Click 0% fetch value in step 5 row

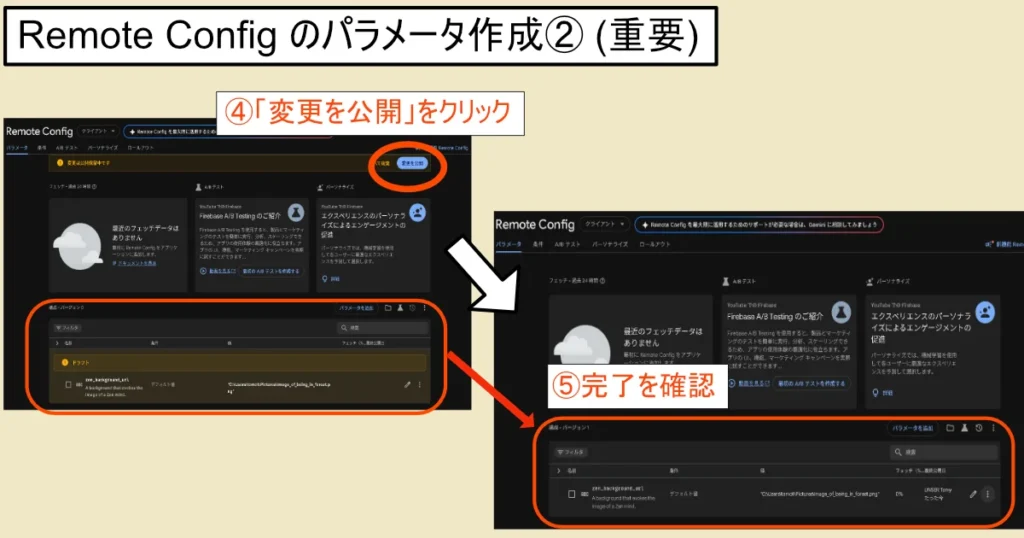pyautogui.click(x=899, y=494)
